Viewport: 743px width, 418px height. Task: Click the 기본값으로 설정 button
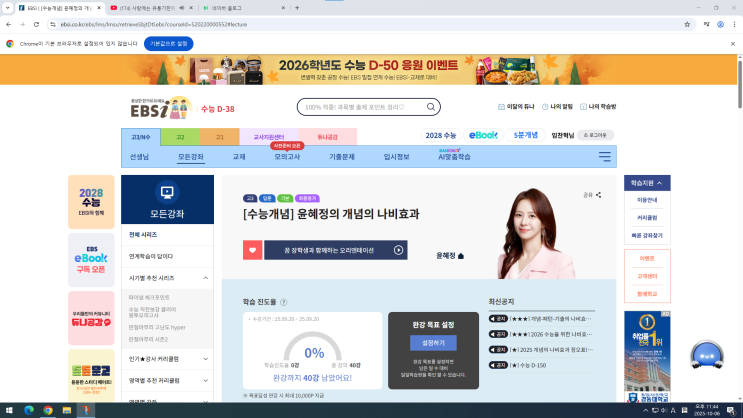click(169, 44)
